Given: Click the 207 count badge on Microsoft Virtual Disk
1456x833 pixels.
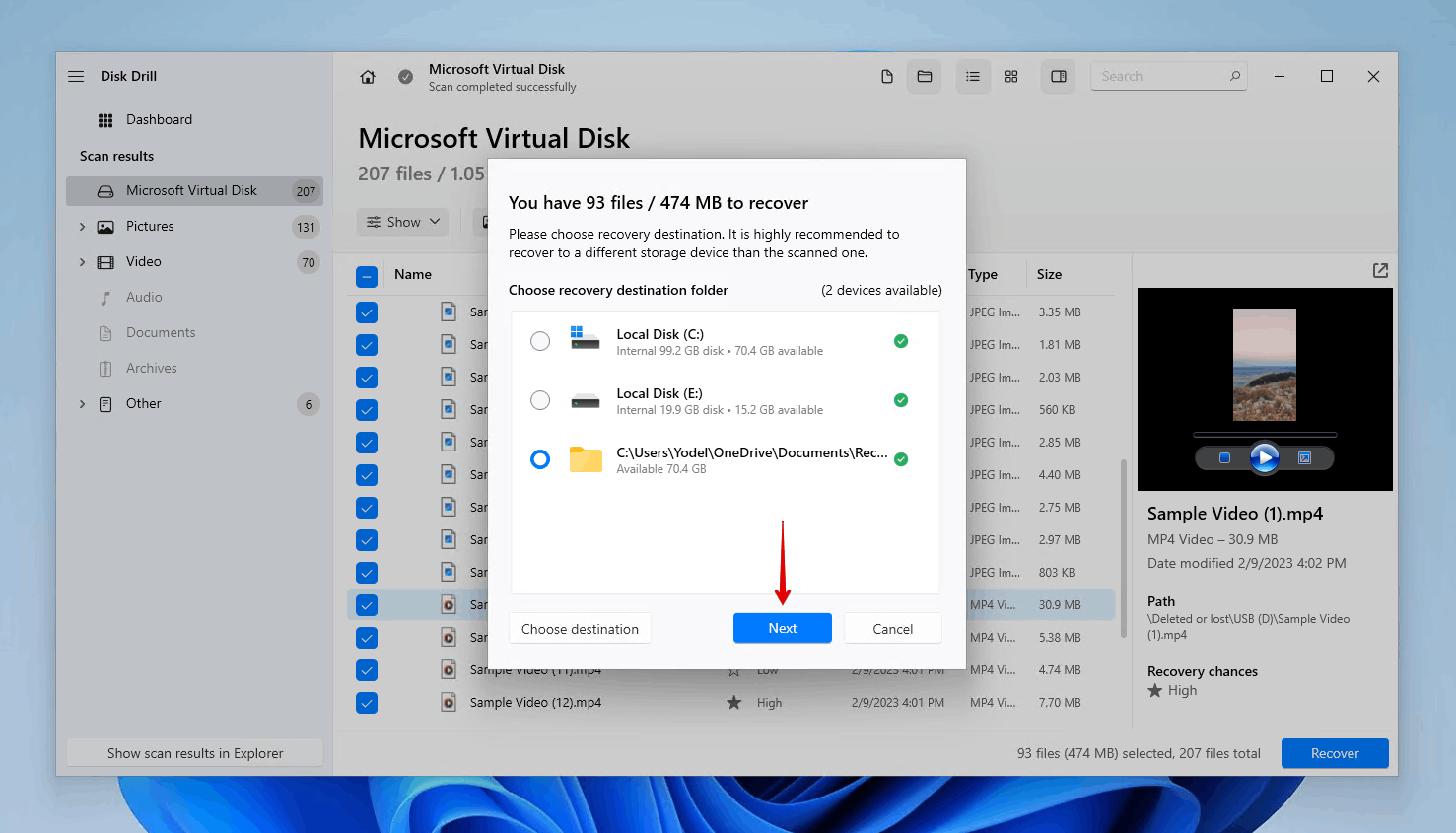Looking at the screenshot, I should tap(306, 191).
